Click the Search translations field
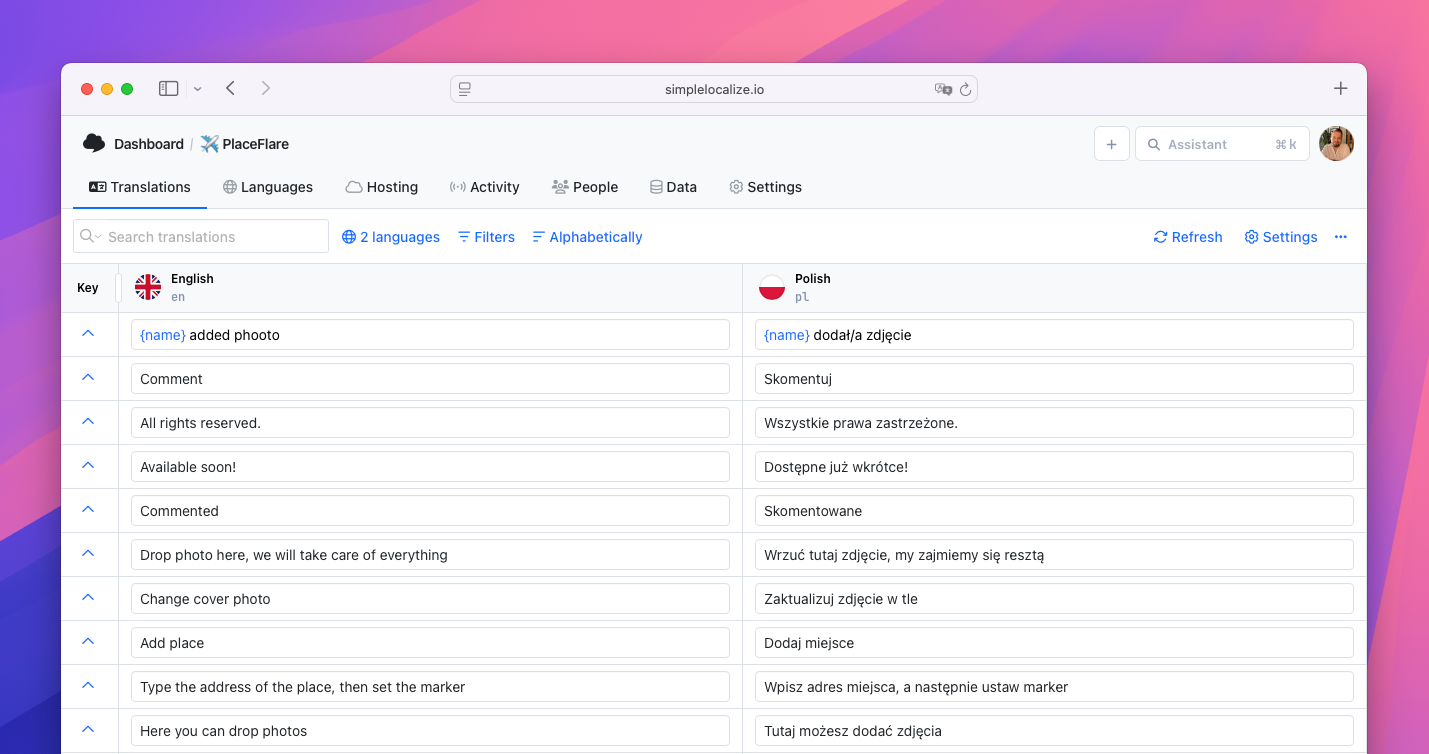Screen dimensions: 1429x754 point(201,236)
